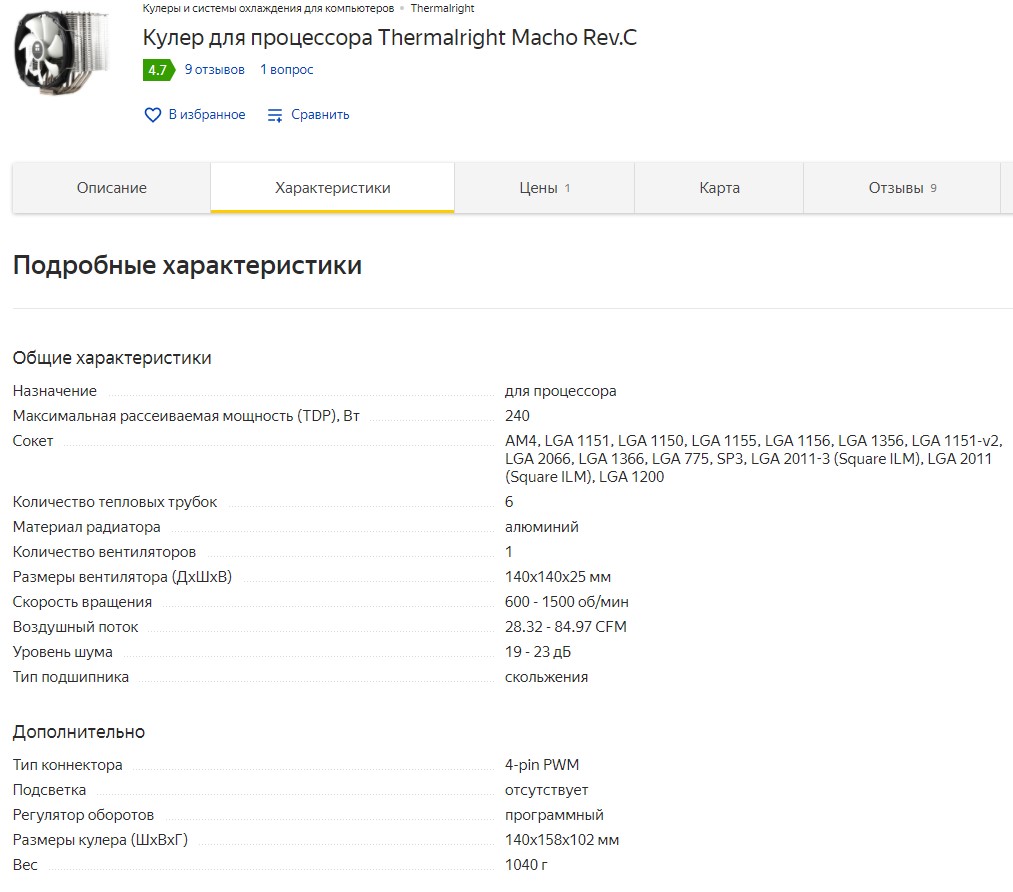The image size is (1013, 892).
Task: Click the compare list icon
Action: pos(275,115)
